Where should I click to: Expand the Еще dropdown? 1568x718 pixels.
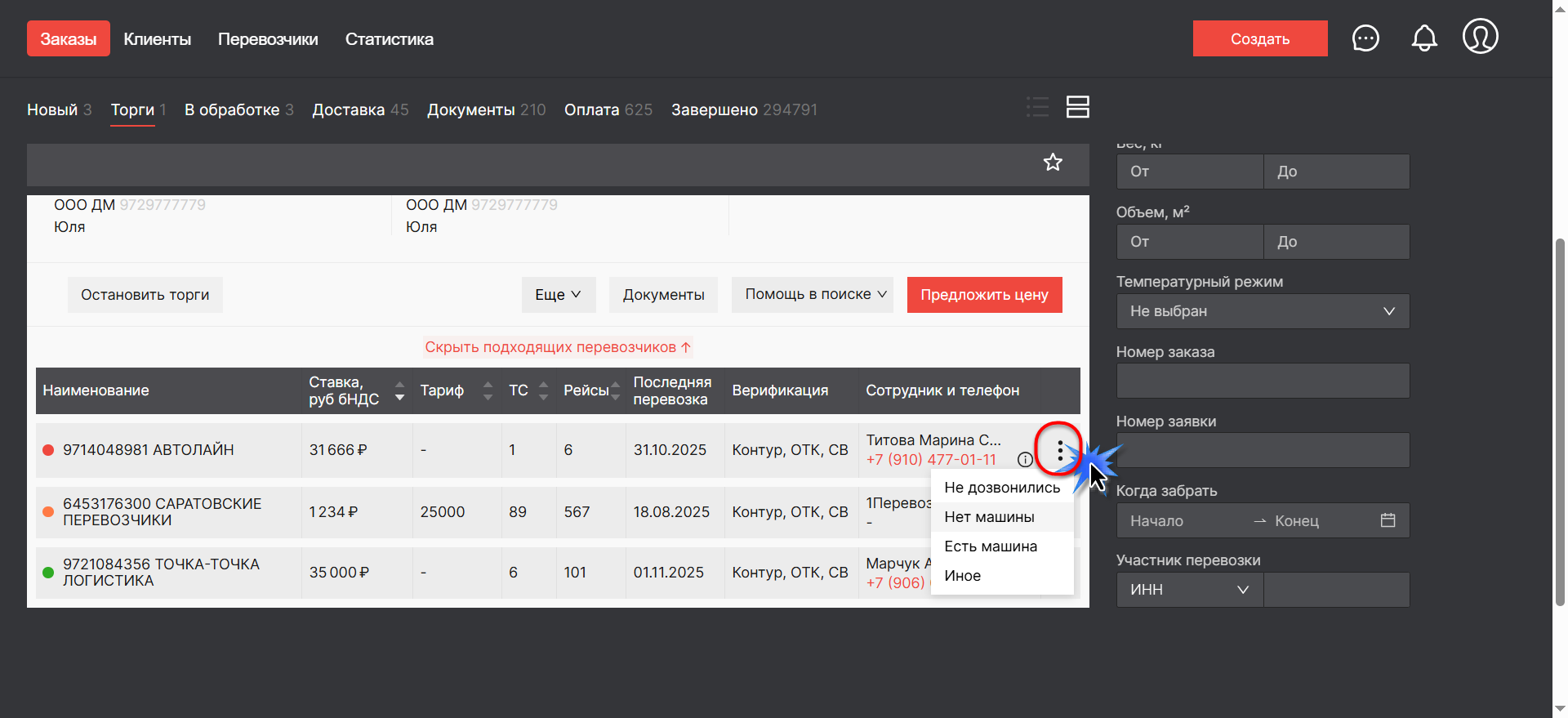point(558,295)
